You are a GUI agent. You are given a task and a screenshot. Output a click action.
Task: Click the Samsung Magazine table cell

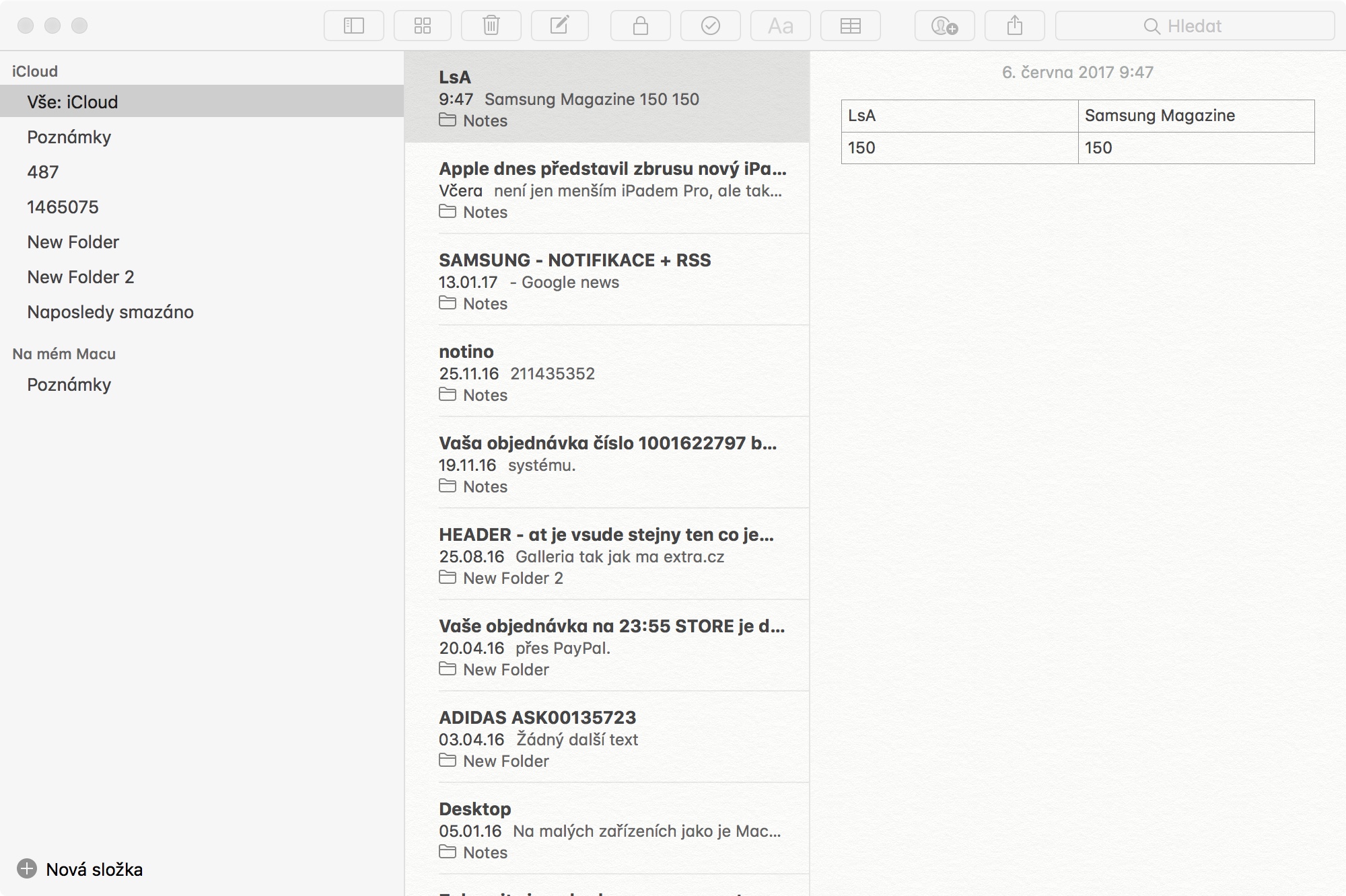tap(1195, 116)
